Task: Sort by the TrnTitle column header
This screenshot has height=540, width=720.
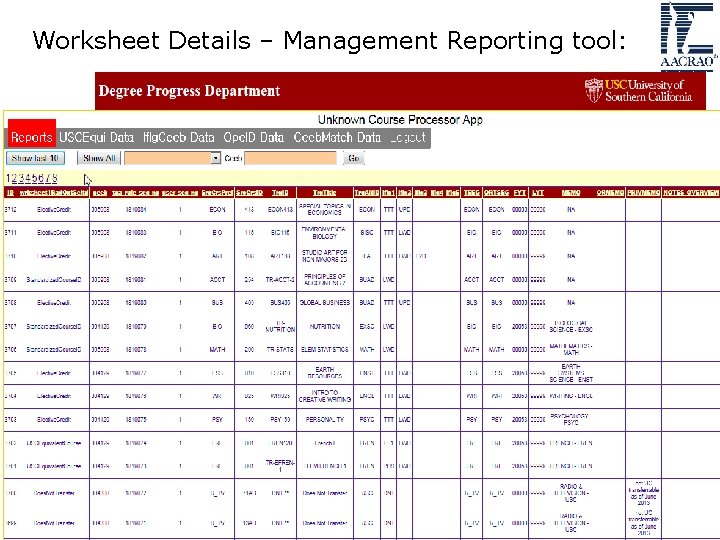Action: (x=325, y=193)
